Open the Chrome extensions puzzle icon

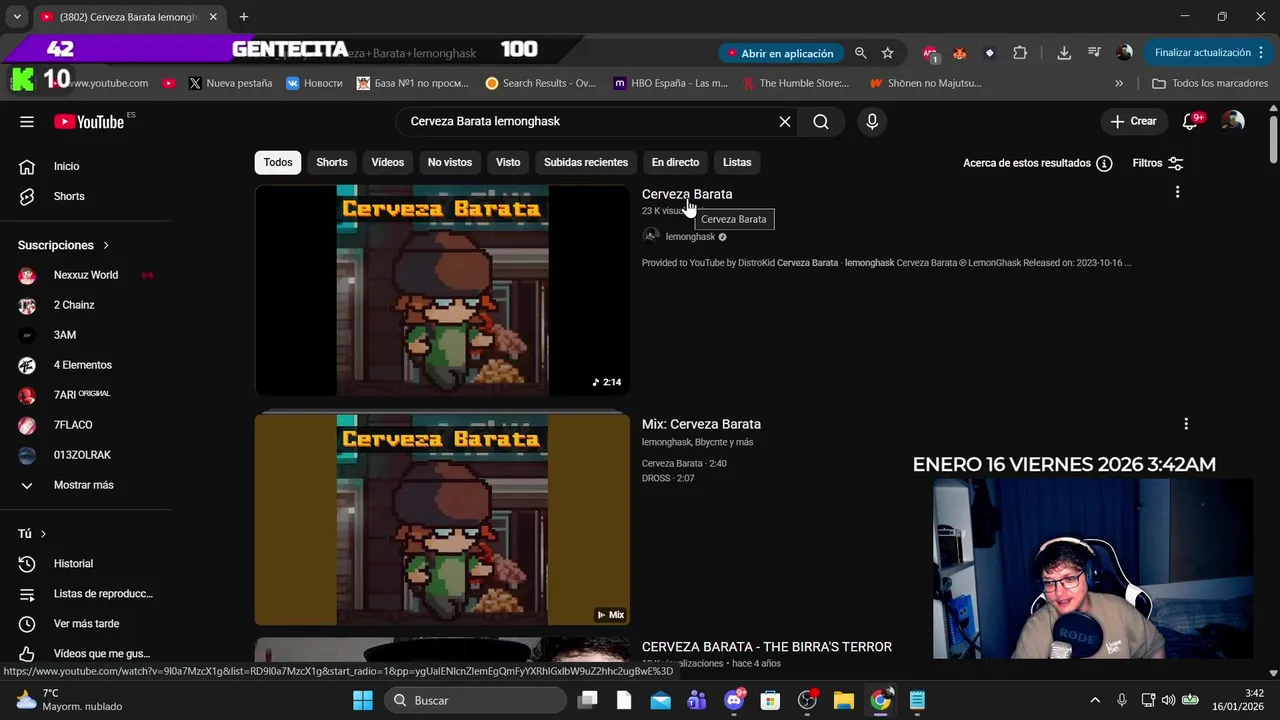click(1020, 53)
